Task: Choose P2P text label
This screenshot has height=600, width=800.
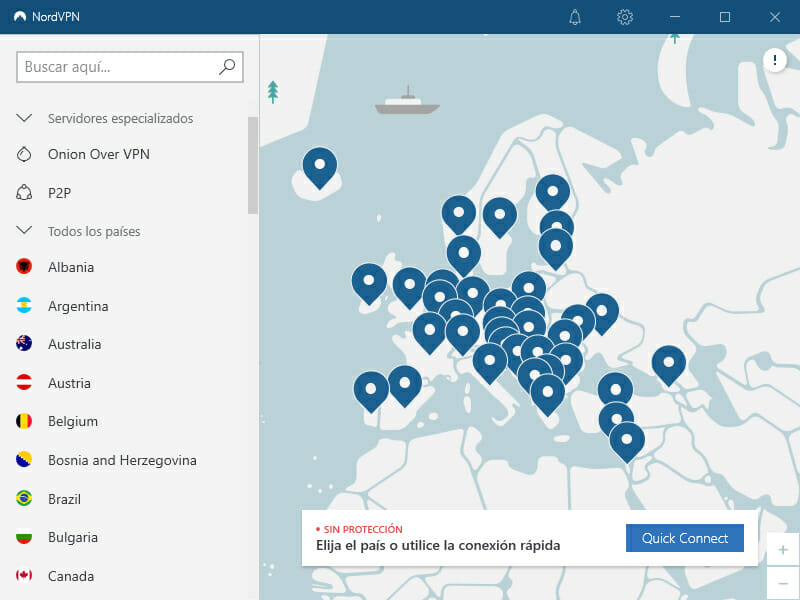Action: tap(59, 193)
